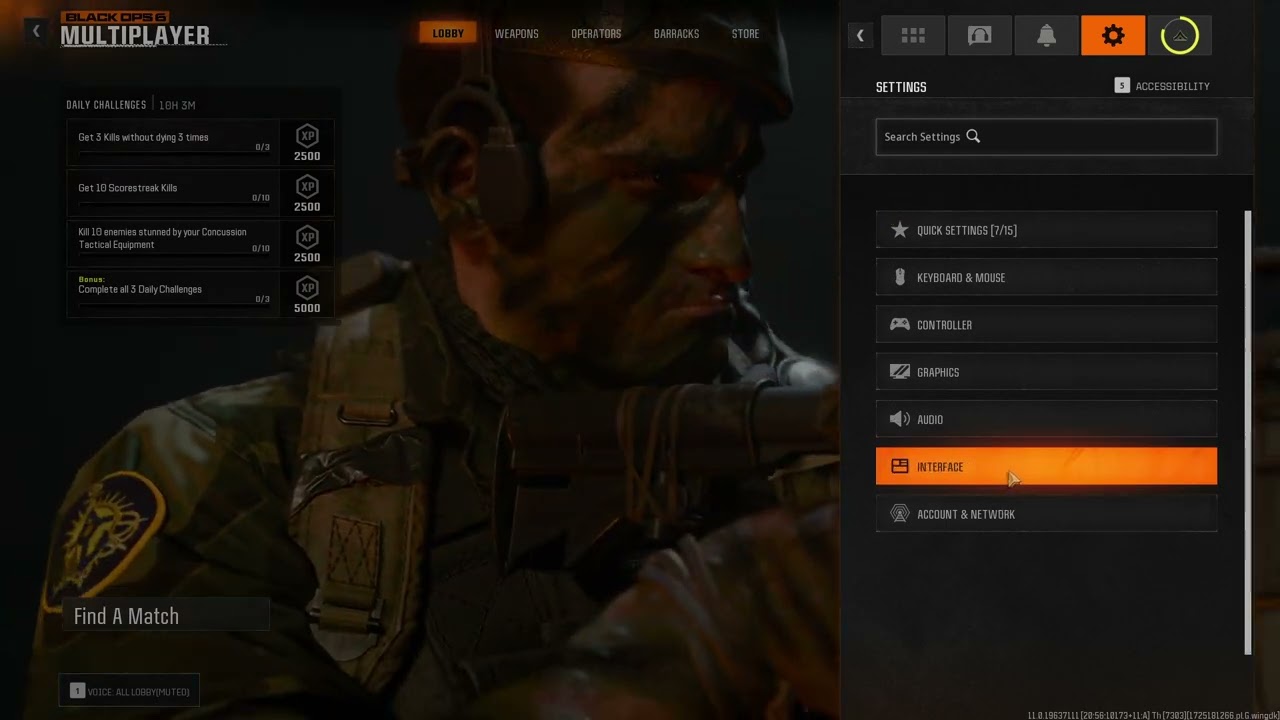Open Controller settings

pyautogui.click(x=1046, y=325)
